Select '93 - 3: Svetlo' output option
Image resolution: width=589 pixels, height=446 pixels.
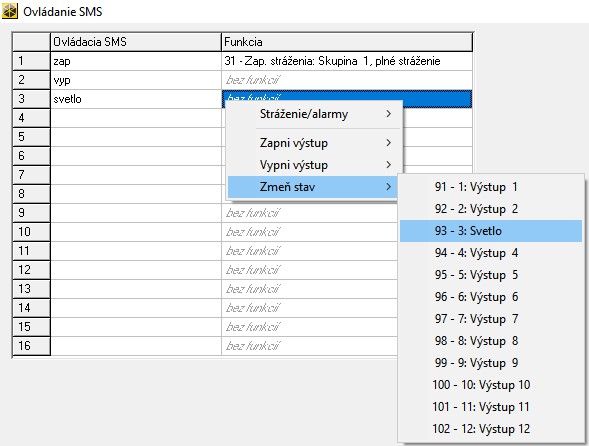click(491, 231)
